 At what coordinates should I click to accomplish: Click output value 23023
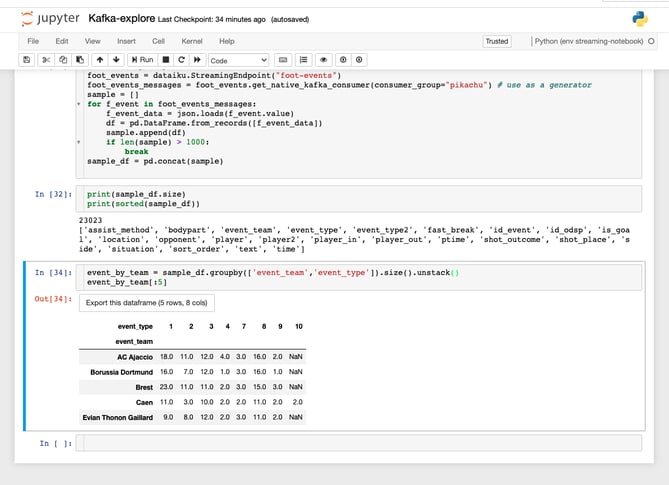pos(90,221)
